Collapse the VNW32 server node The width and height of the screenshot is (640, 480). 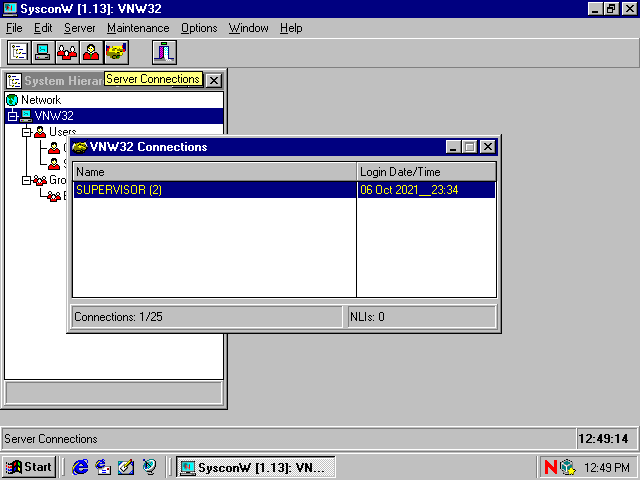coord(12,116)
